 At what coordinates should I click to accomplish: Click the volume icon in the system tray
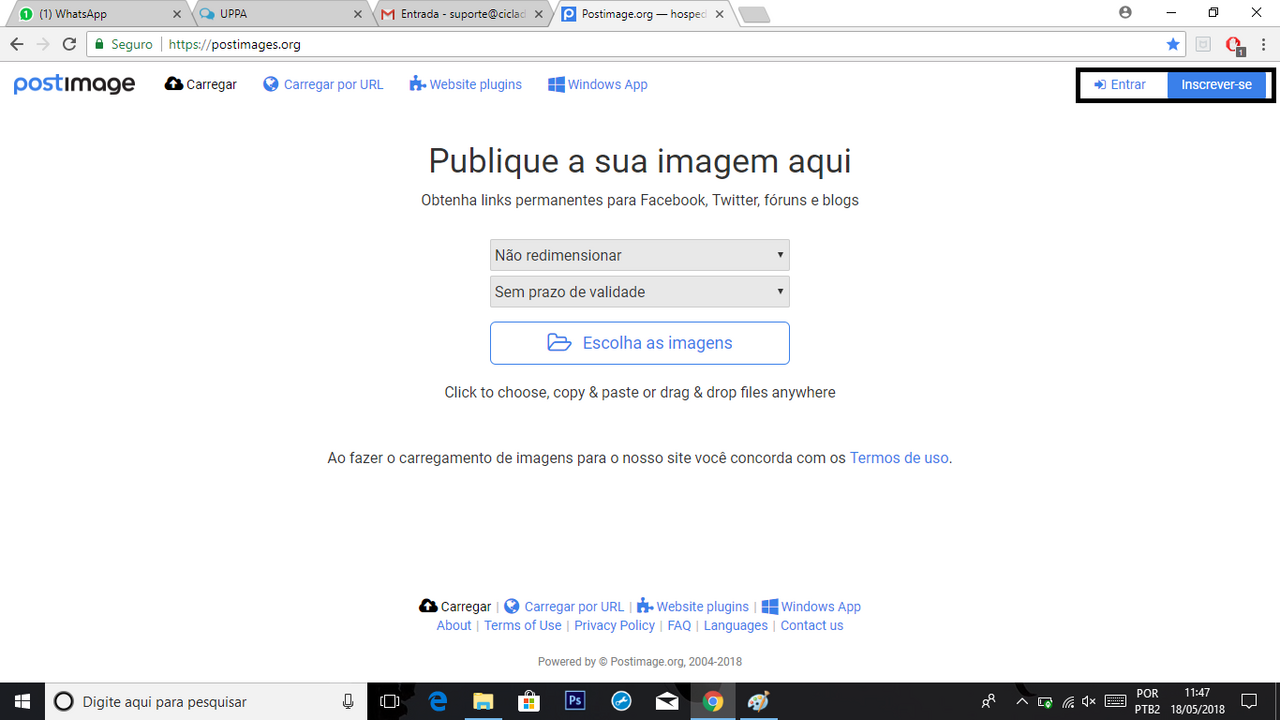coord(1089,702)
